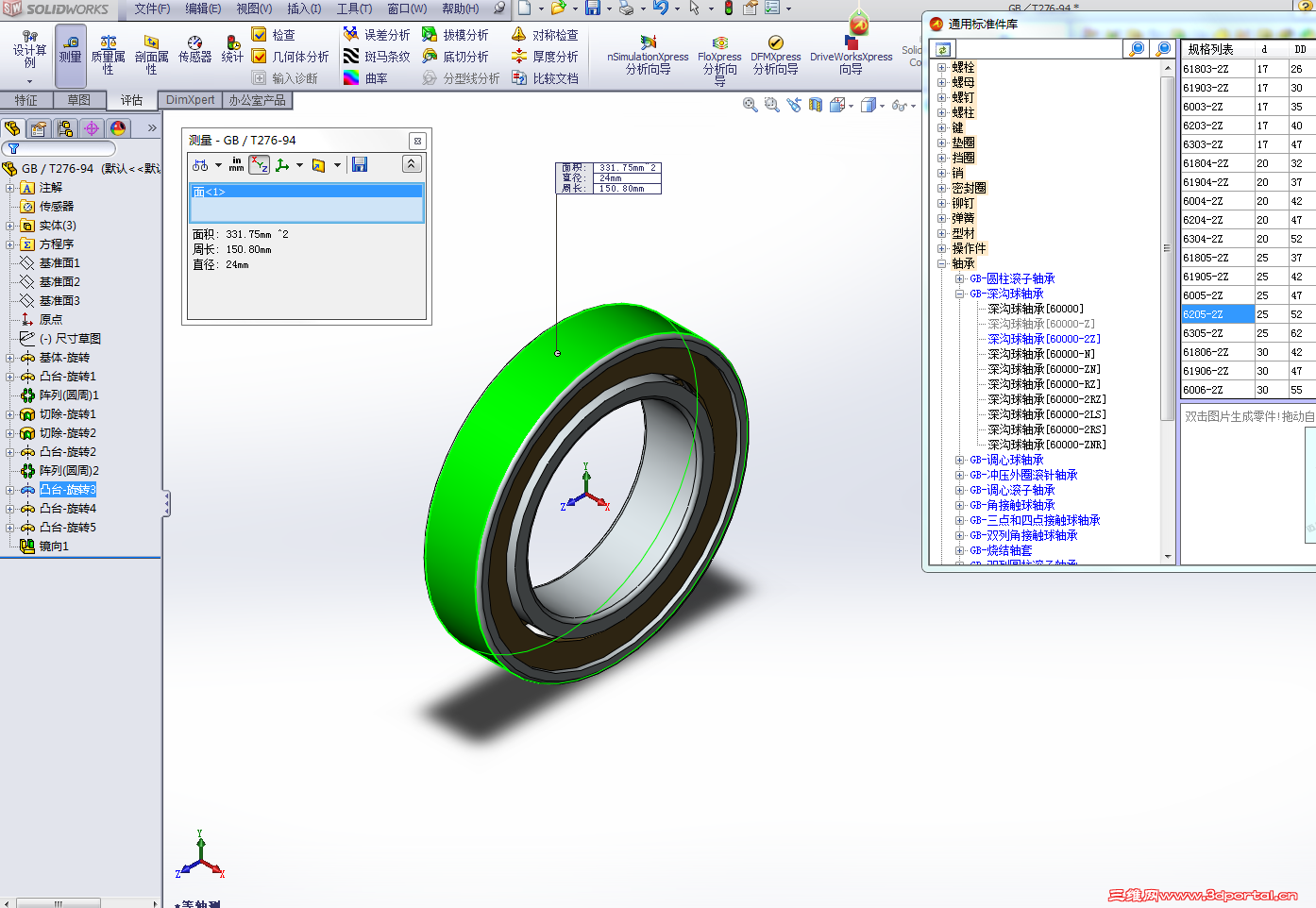The height and width of the screenshot is (908, 1316).
Task: Click the Print icon in the top toolbar
Action: (625, 8)
